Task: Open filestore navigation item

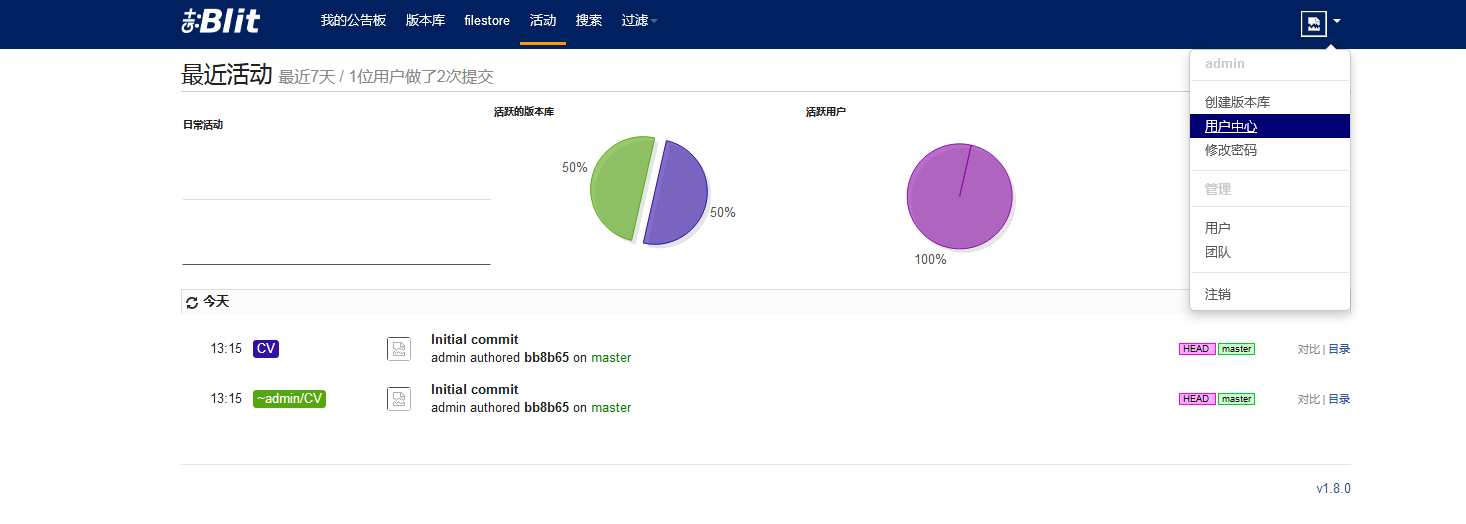Action: (x=487, y=20)
